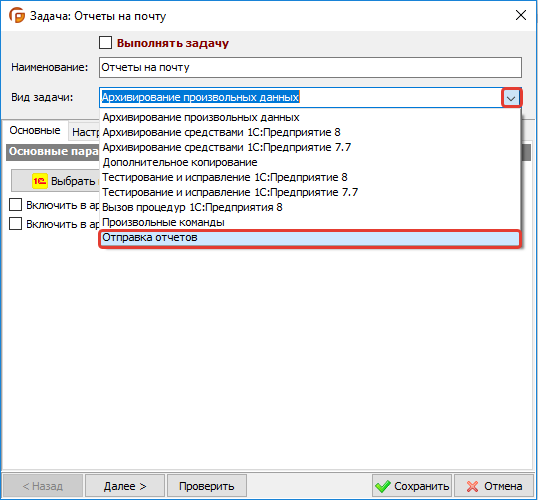Close the Задача dialog window

tap(521, 15)
